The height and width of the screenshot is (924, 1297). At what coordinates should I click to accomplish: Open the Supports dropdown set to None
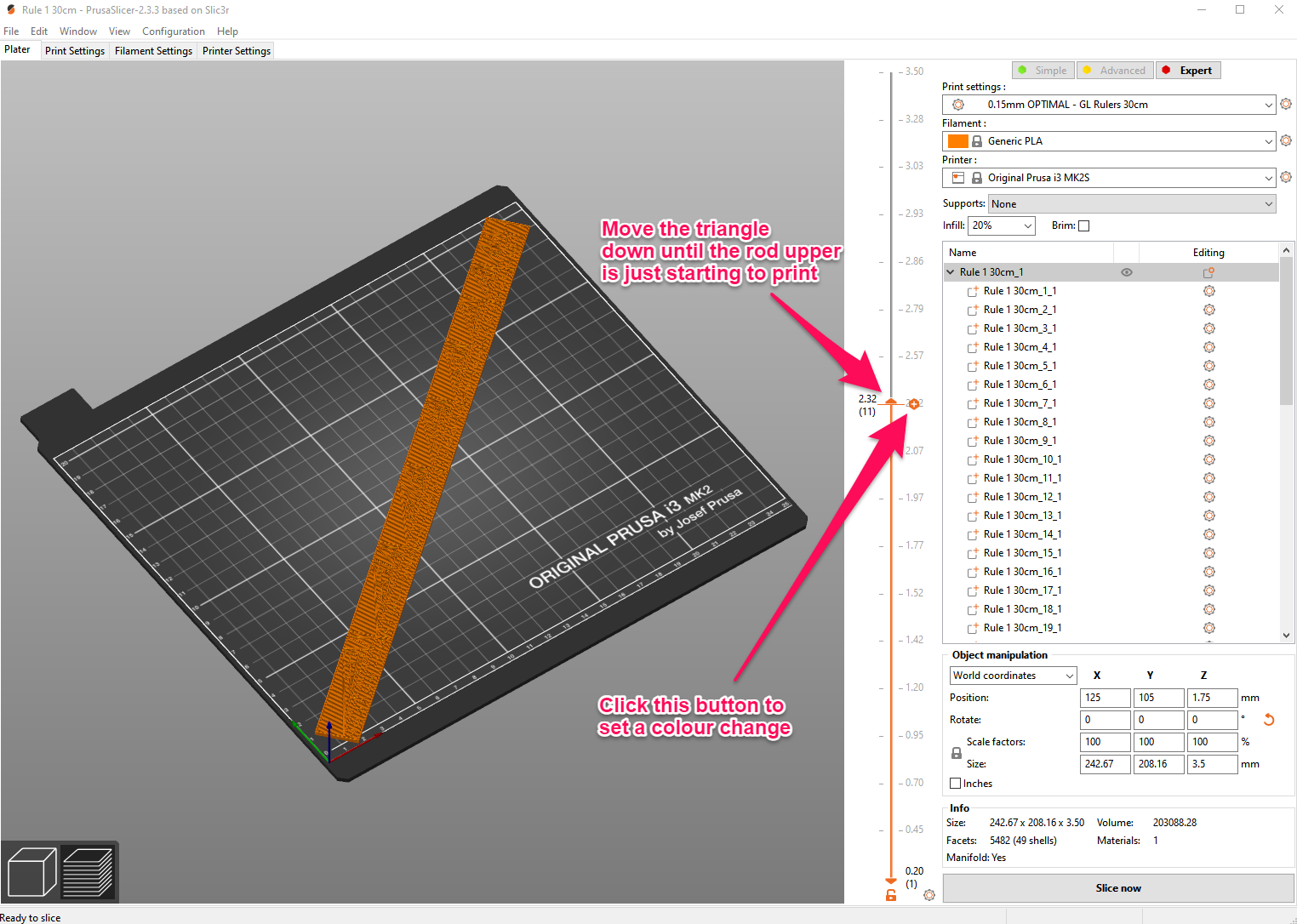click(x=1132, y=204)
